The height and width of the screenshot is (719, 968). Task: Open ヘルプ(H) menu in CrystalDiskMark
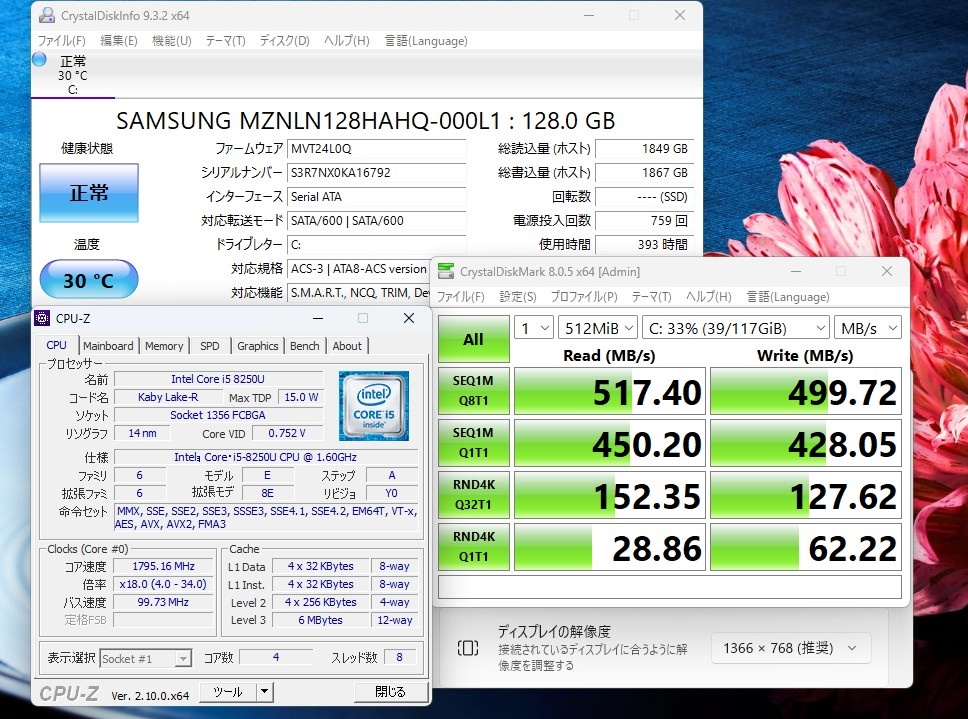click(x=709, y=297)
